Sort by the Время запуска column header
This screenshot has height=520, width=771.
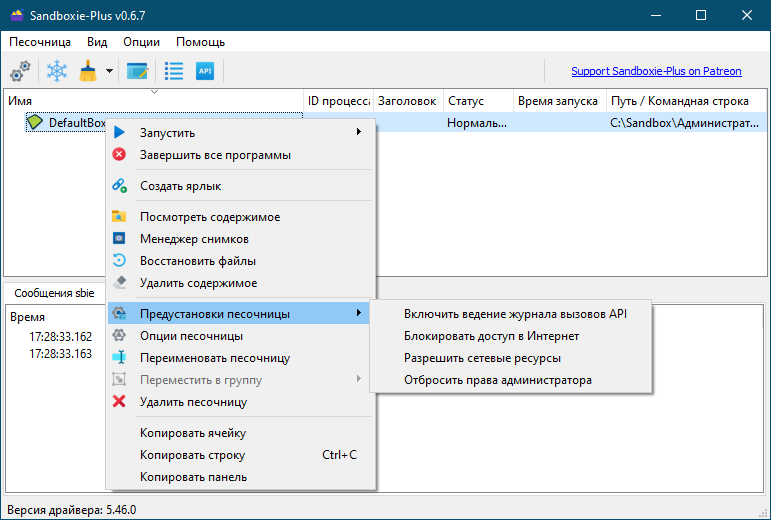point(560,101)
